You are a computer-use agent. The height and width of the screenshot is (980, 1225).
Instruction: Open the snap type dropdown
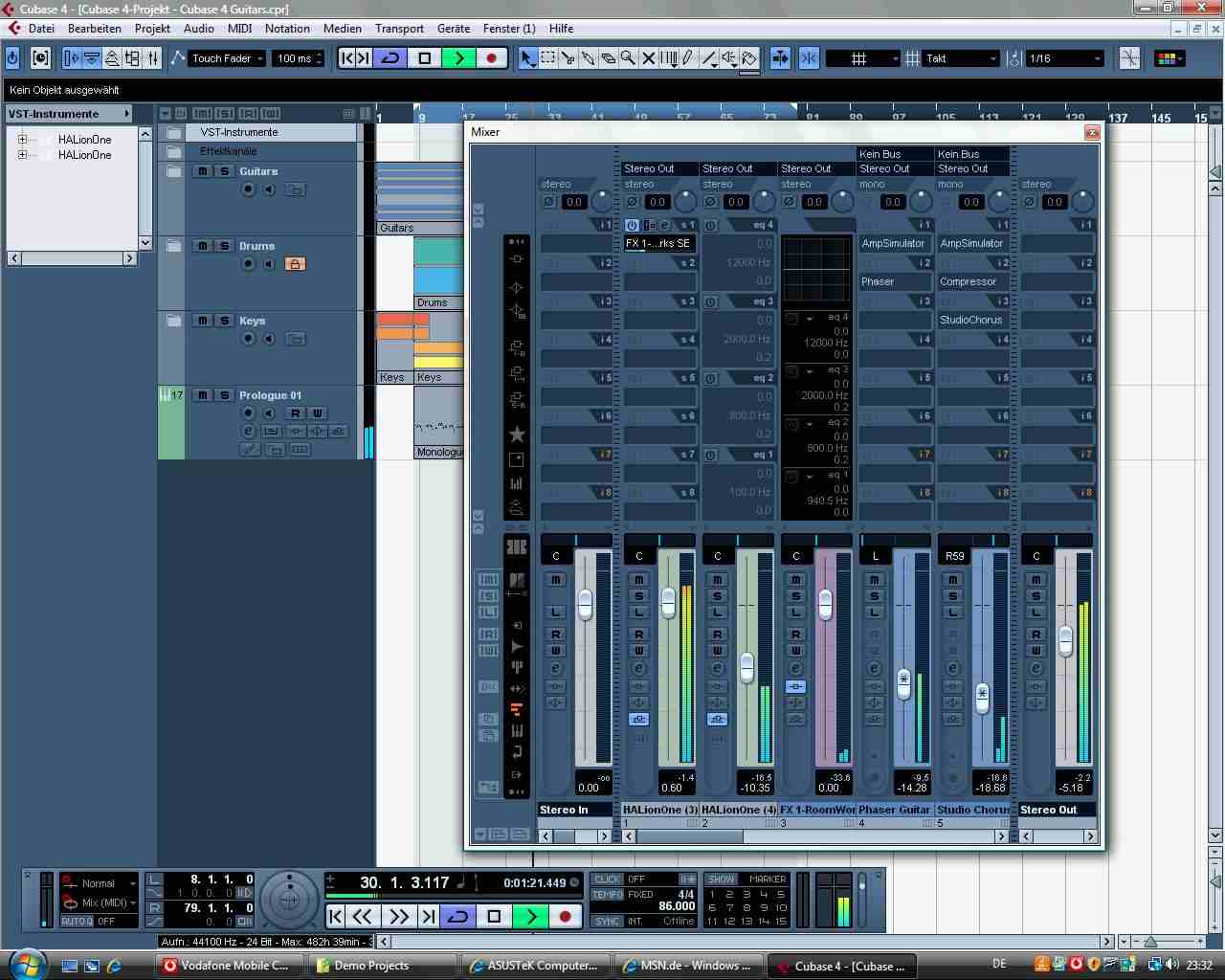pyautogui.click(x=863, y=58)
